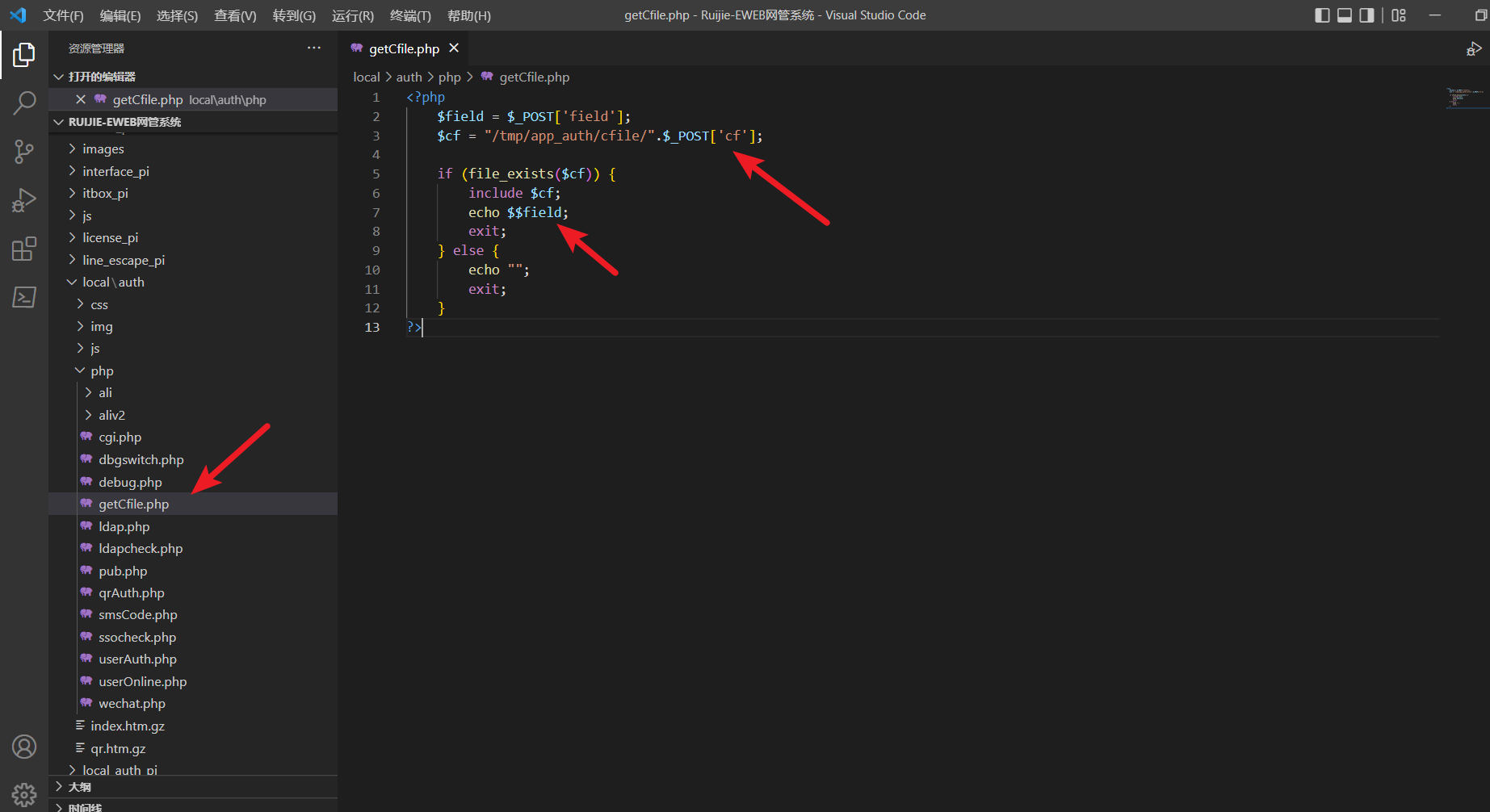Open the Source Control view
This screenshot has width=1490, height=812.
tap(24, 152)
